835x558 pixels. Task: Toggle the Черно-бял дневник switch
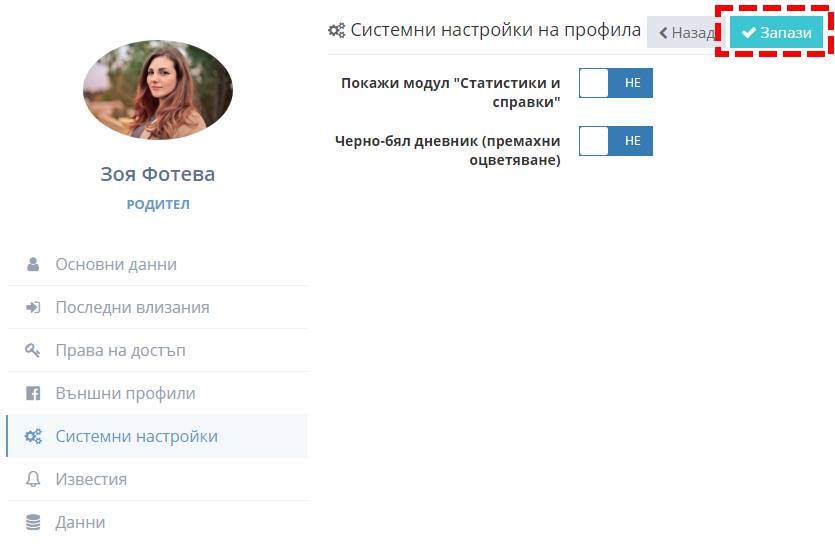click(x=615, y=141)
